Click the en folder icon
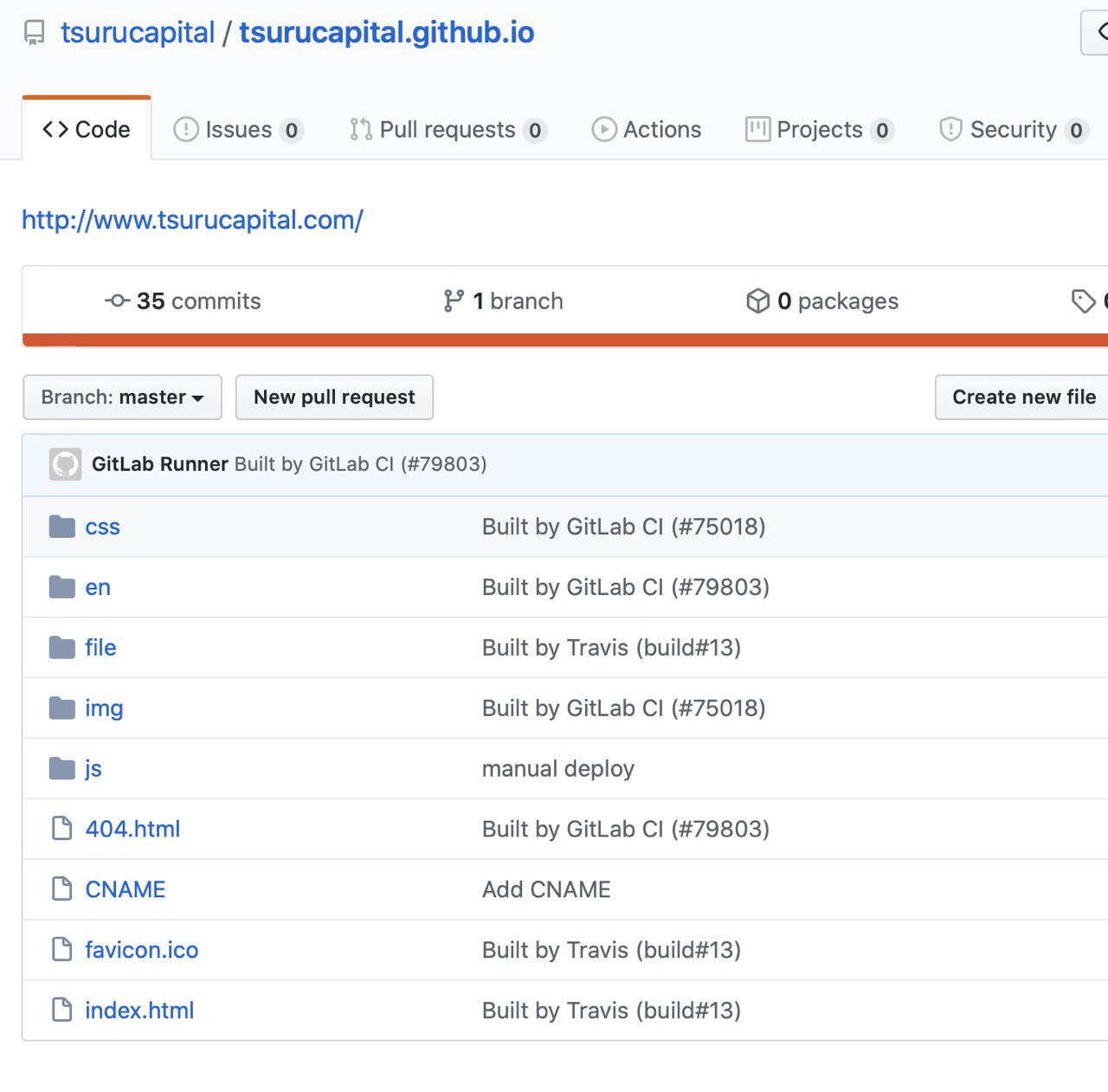 click(62, 587)
